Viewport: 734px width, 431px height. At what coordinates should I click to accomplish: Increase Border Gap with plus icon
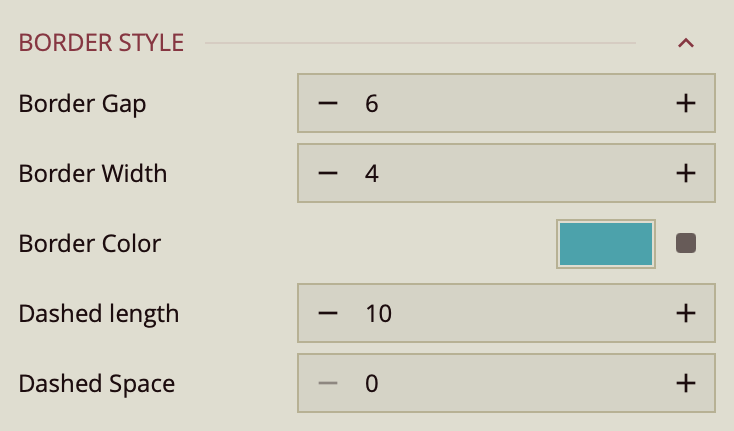(685, 103)
